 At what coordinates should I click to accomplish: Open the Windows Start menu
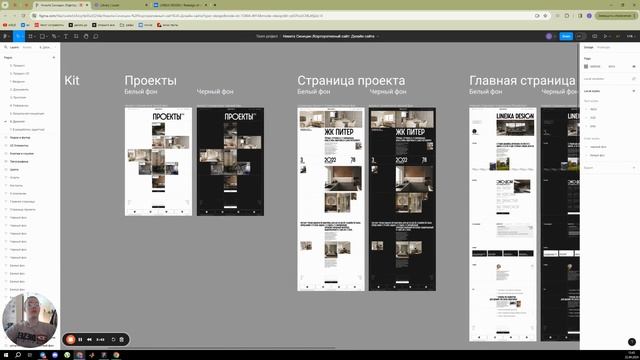pyautogui.click(x=6, y=355)
